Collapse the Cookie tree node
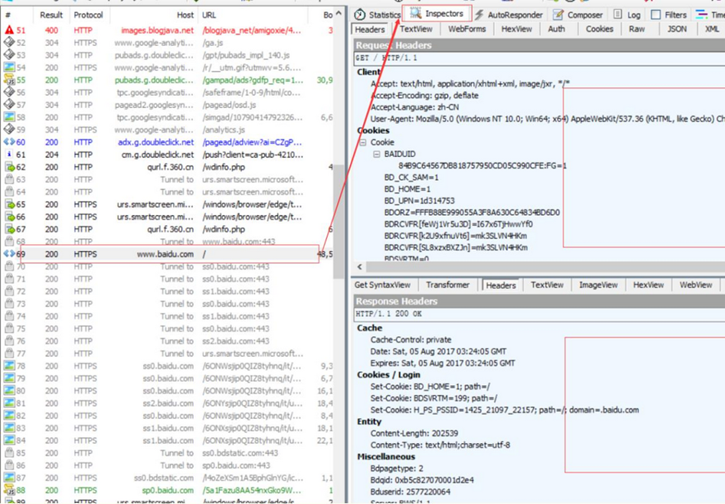 tap(363, 143)
